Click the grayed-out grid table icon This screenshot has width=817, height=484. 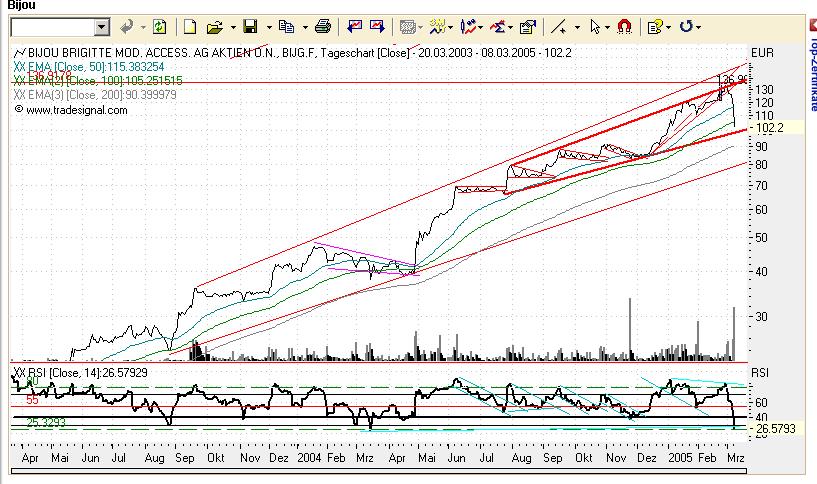pos(407,27)
